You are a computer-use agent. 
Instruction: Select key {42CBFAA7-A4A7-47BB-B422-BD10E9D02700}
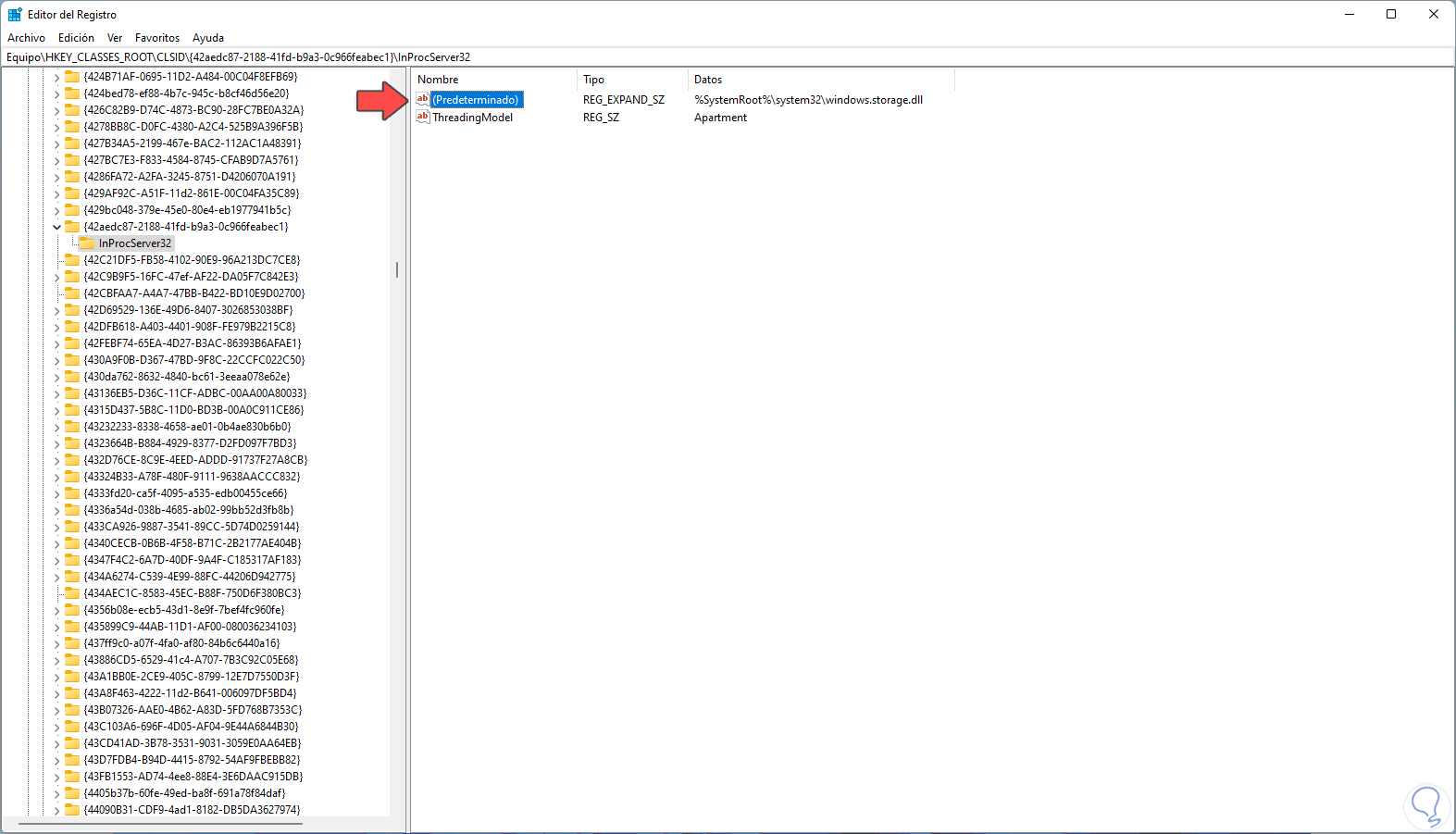[194, 293]
